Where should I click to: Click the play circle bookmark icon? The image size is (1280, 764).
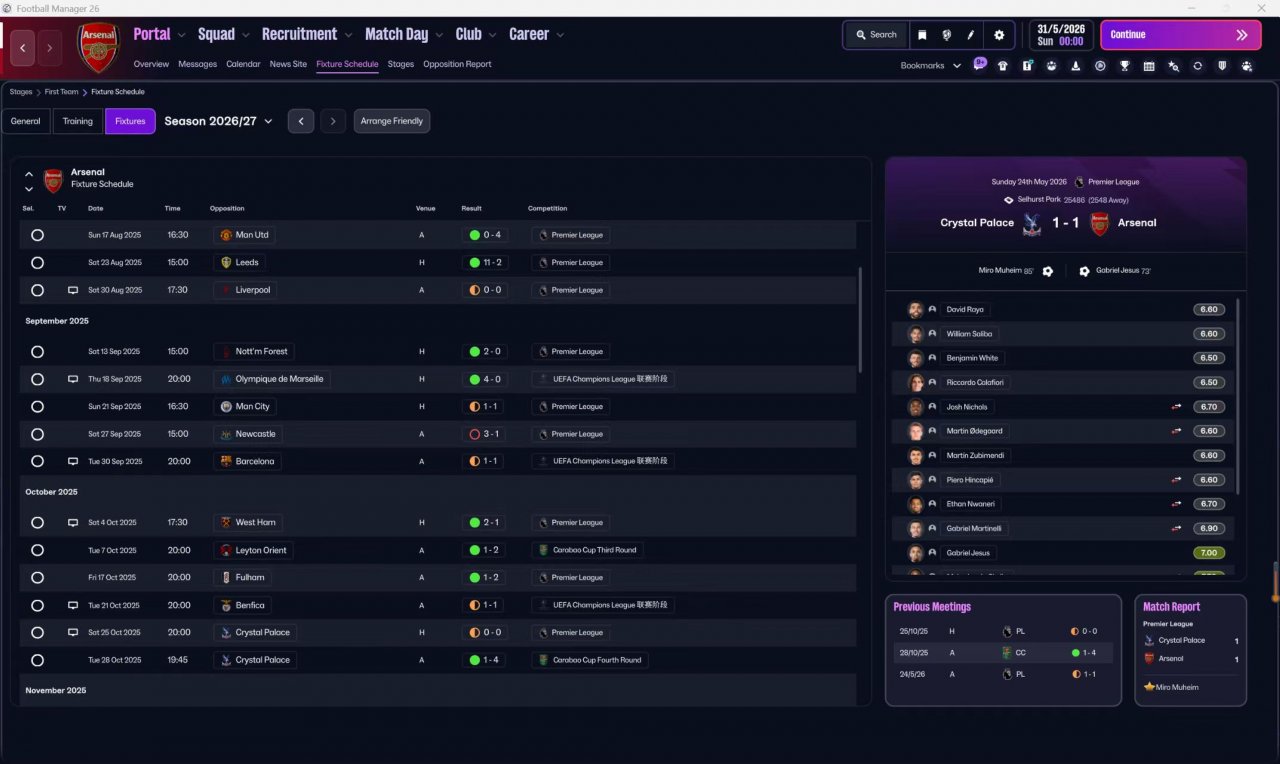point(1100,66)
